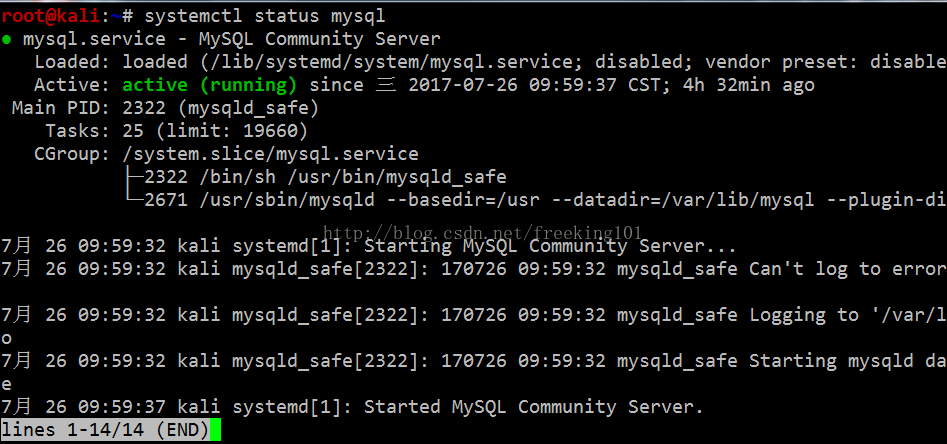Image resolution: width=947 pixels, height=444 pixels.
Task: Click the 'Tasks: 25 (limit: 19660)' line
Action: [176, 131]
